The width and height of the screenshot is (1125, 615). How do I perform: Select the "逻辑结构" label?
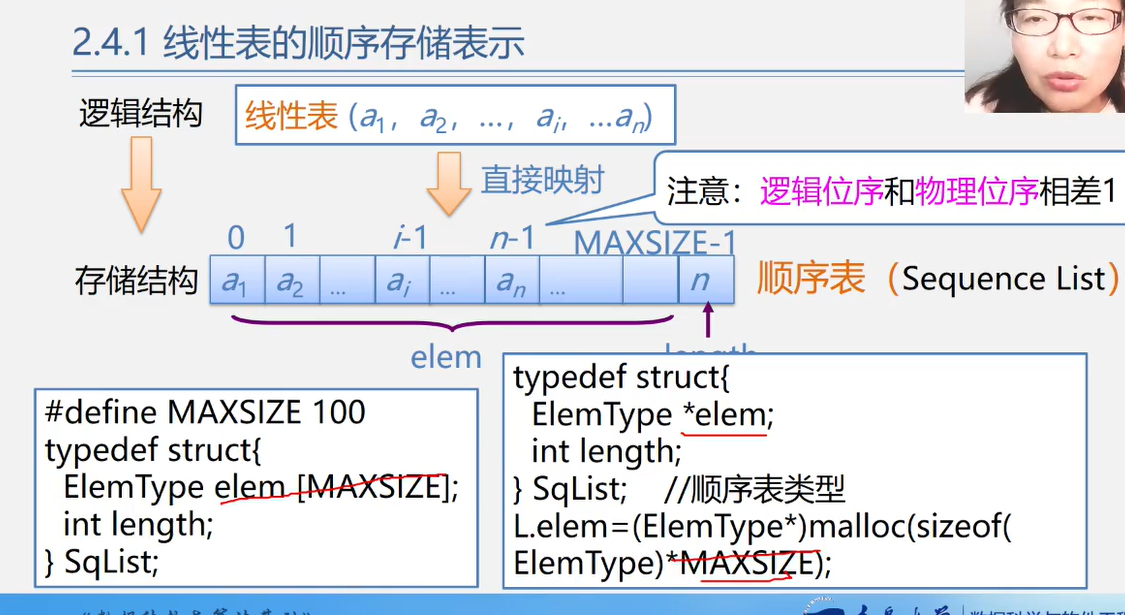[141, 114]
